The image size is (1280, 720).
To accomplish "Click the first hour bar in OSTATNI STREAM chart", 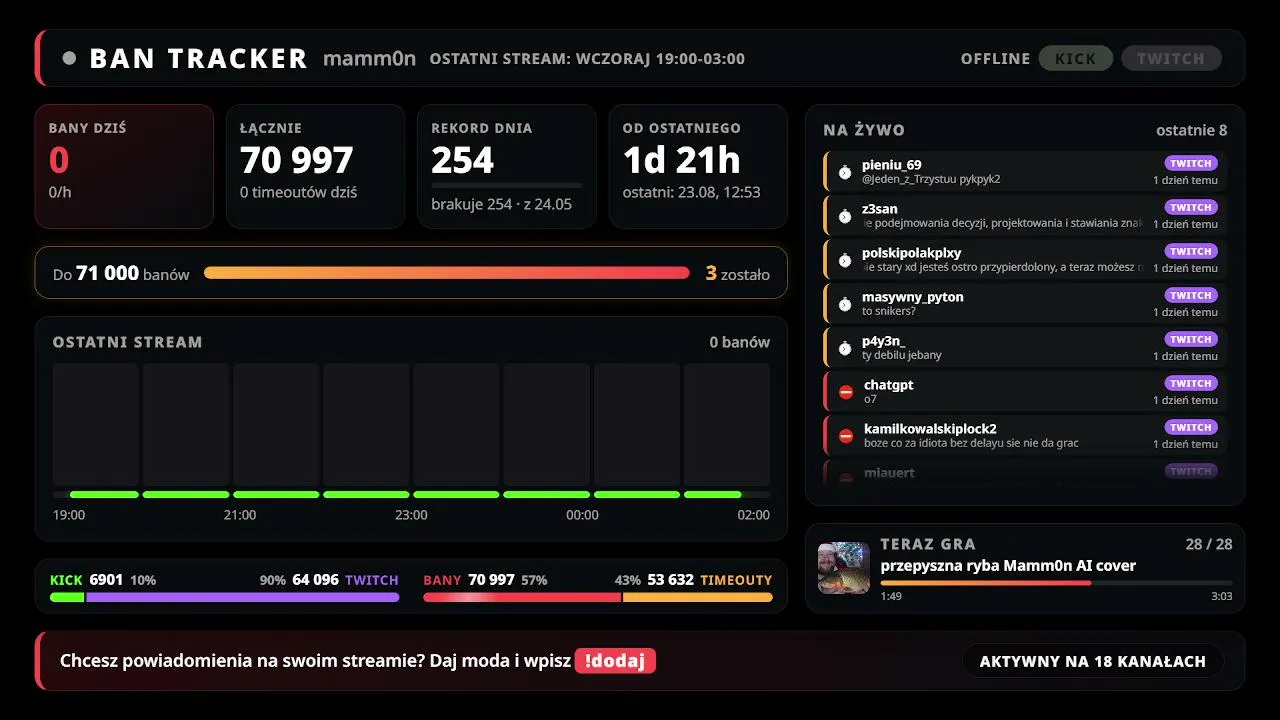I will pyautogui.click(x=96, y=425).
